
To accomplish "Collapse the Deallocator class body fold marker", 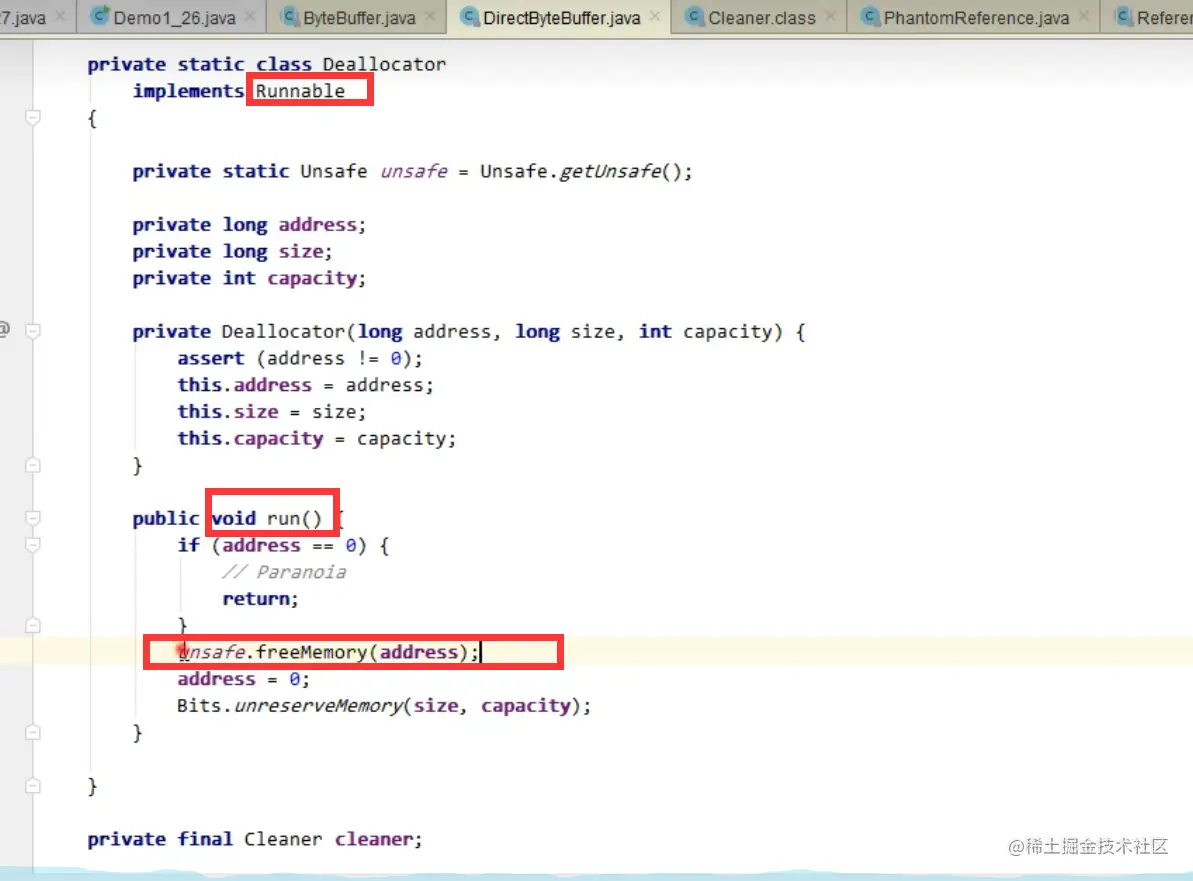I will [33, 117].
